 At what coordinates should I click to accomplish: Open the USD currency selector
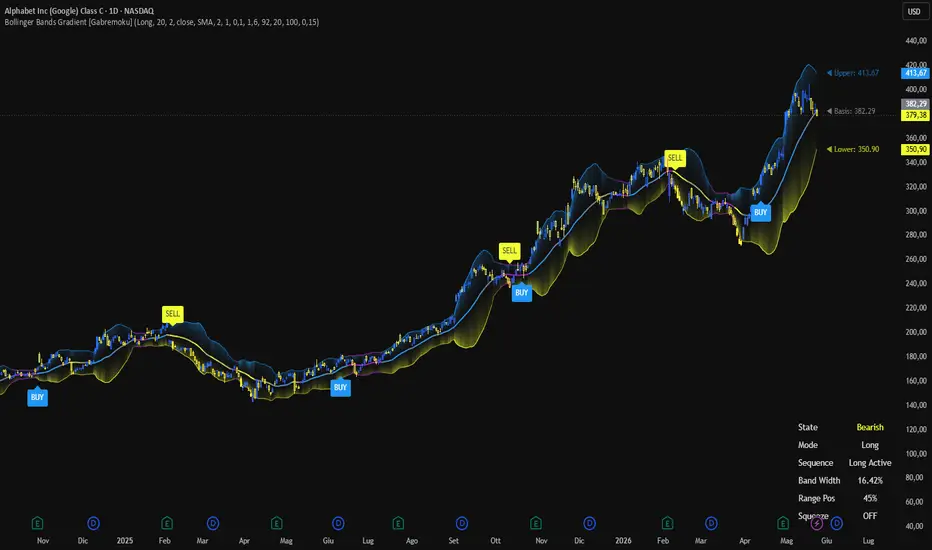[x=914, y=11]
